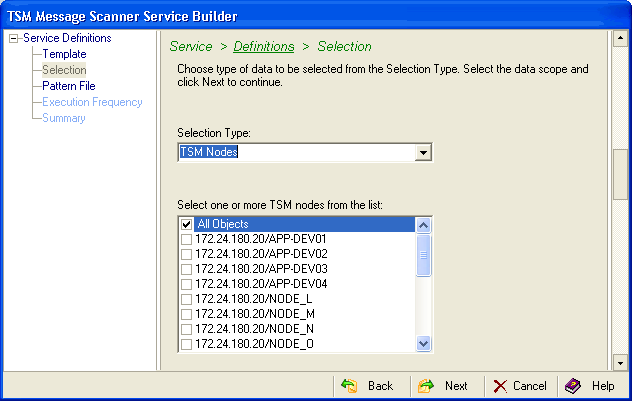The height and width of the screenshot is (401, 632).
Task: Click the red X Cancel icon
Action: [500, 386]
